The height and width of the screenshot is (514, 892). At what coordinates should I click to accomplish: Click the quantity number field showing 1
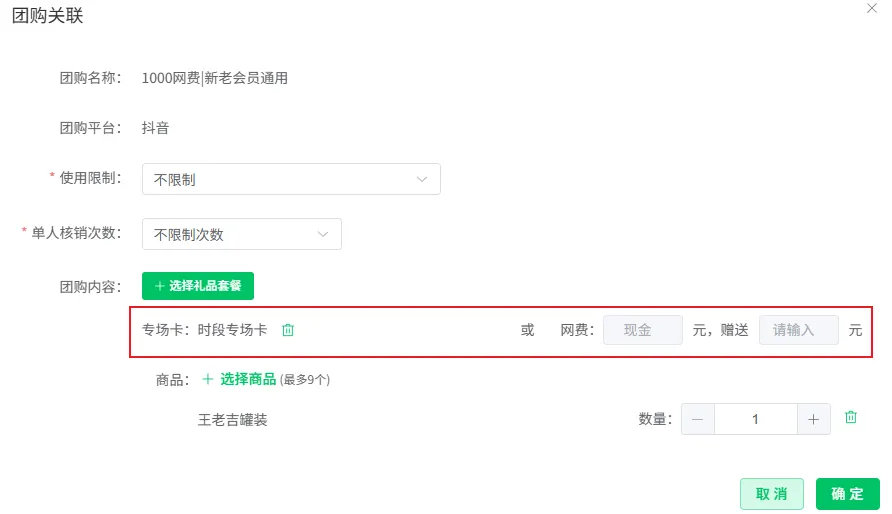(x=755, y=420)
